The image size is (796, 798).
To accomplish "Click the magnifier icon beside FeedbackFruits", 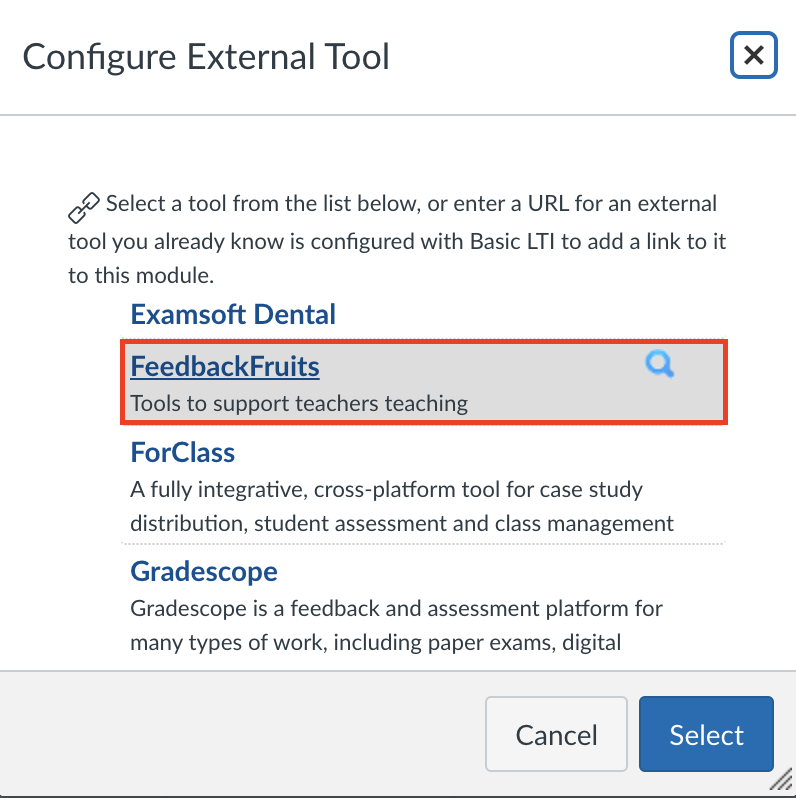I will pyautogui.click(x=659, y=366).
